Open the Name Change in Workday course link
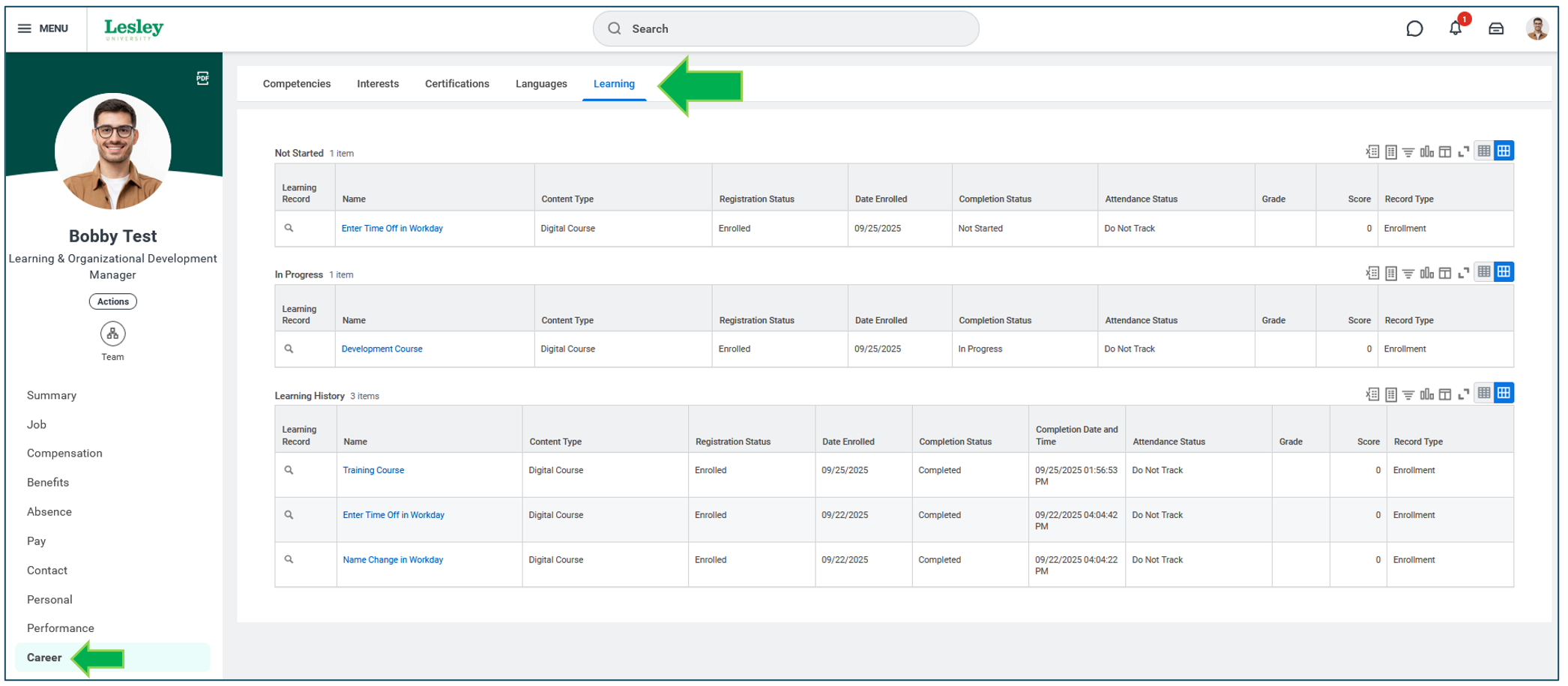This screenshot has height=686, width=1568. pos(393,559)
